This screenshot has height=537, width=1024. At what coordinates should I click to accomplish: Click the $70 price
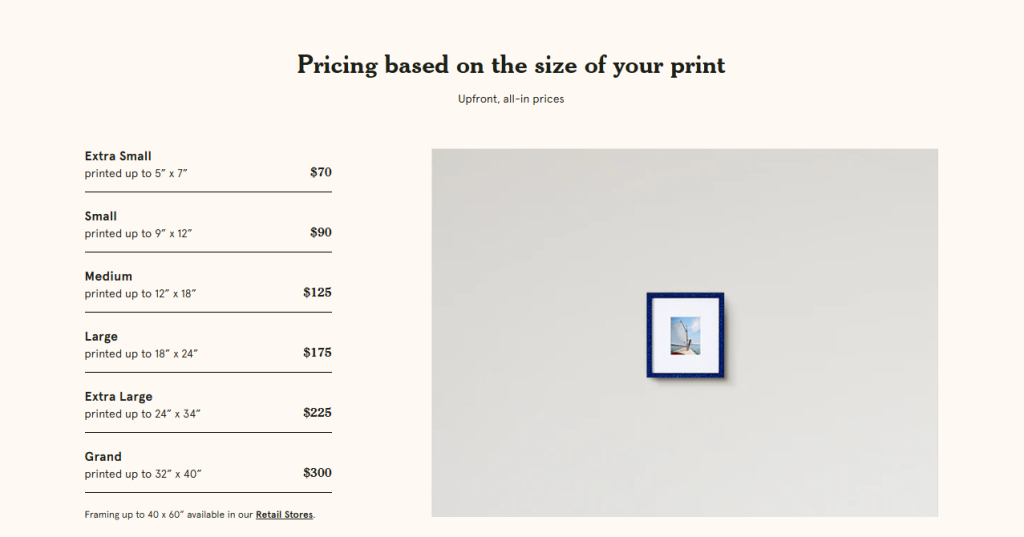coord(320,172)
